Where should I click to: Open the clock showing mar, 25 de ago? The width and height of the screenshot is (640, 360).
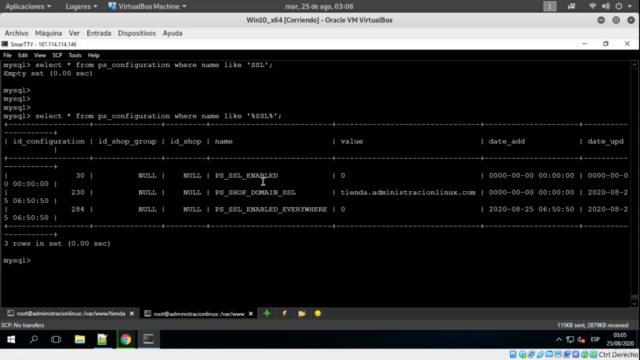point(319,6)
